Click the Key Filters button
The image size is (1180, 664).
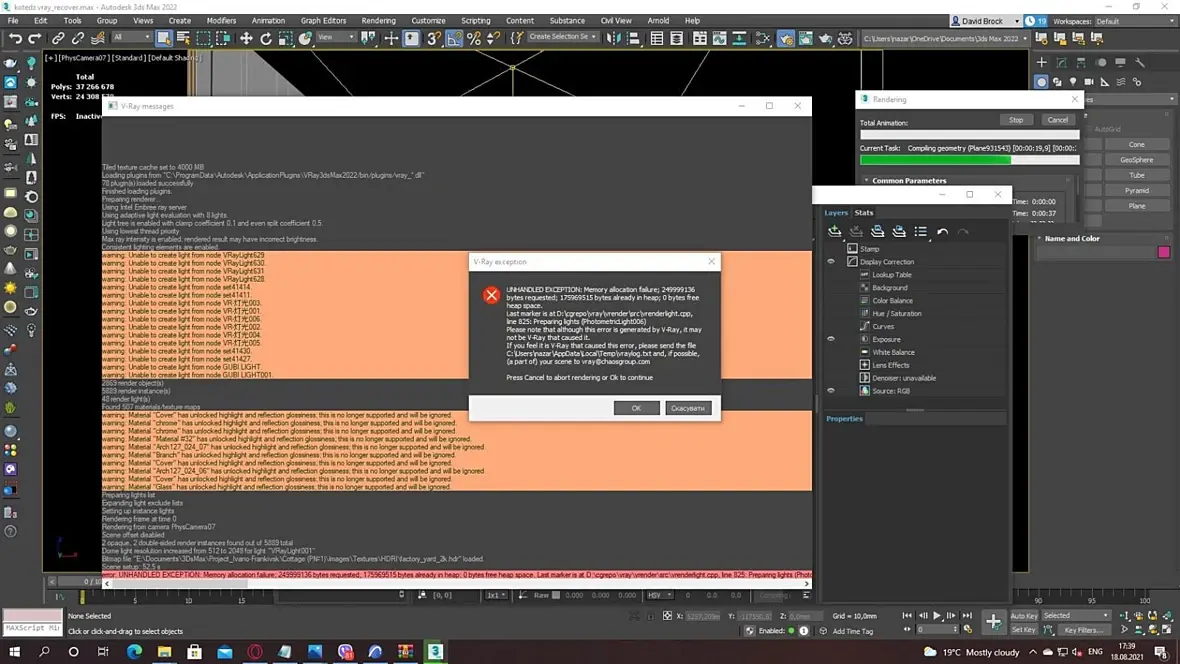pos(1083,630)
